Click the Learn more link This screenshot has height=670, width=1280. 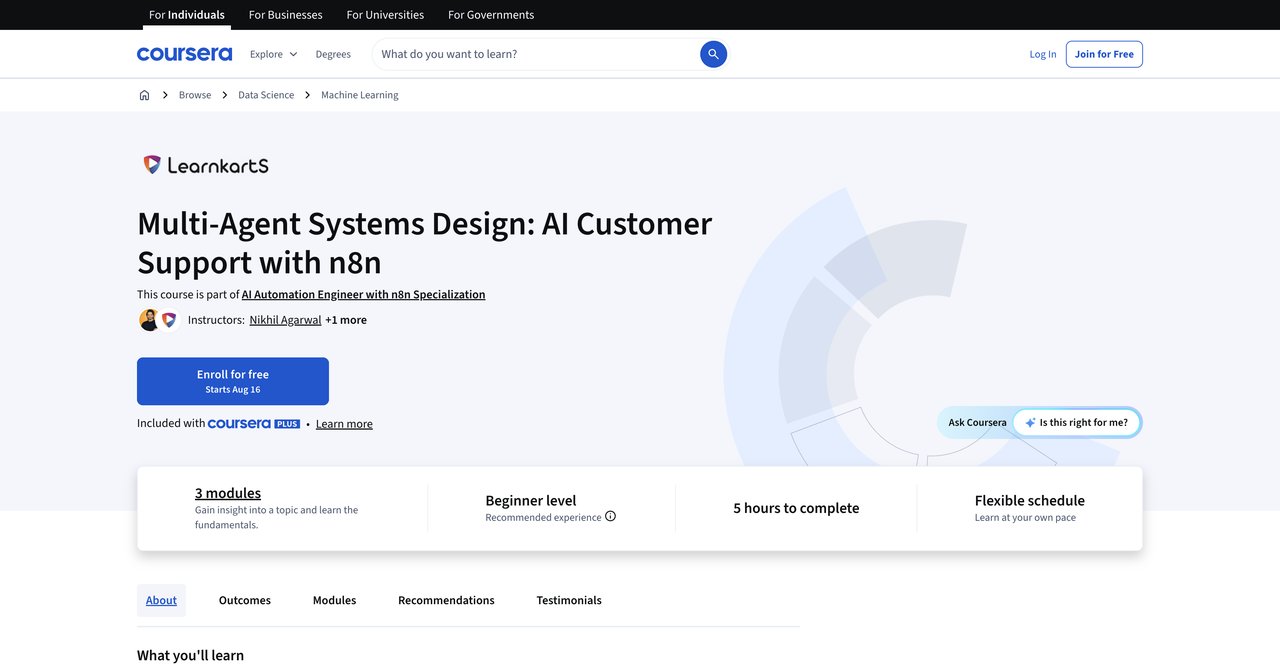coord(344,424)
